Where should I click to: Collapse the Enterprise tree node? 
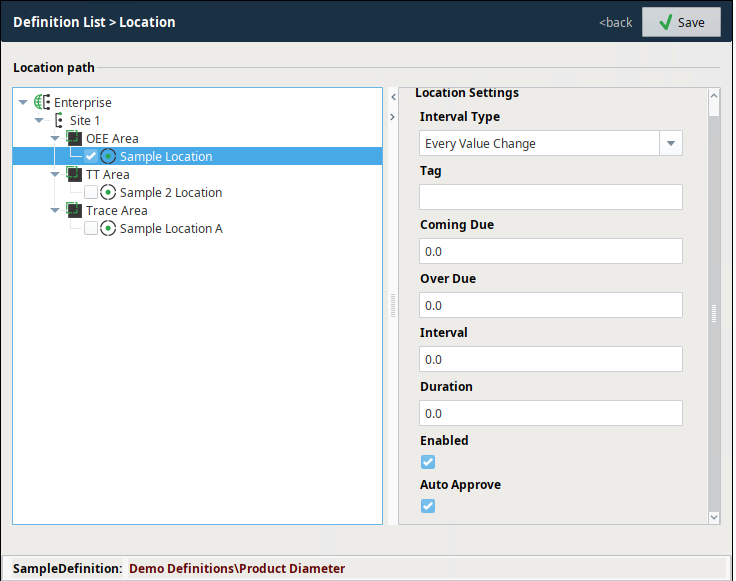pos(23,102)
